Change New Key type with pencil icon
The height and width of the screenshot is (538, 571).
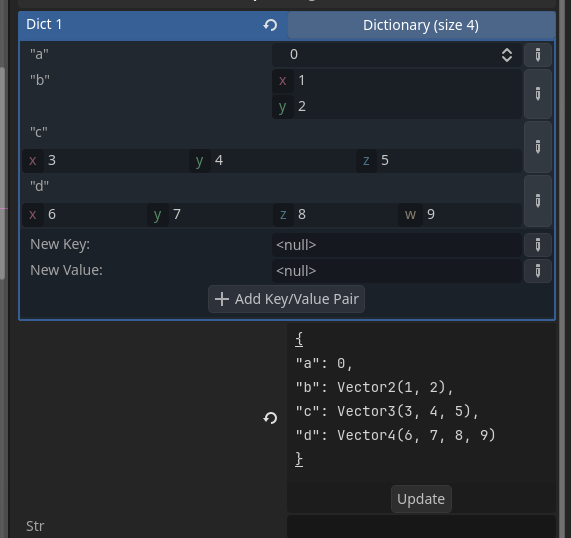coord(538,245)
